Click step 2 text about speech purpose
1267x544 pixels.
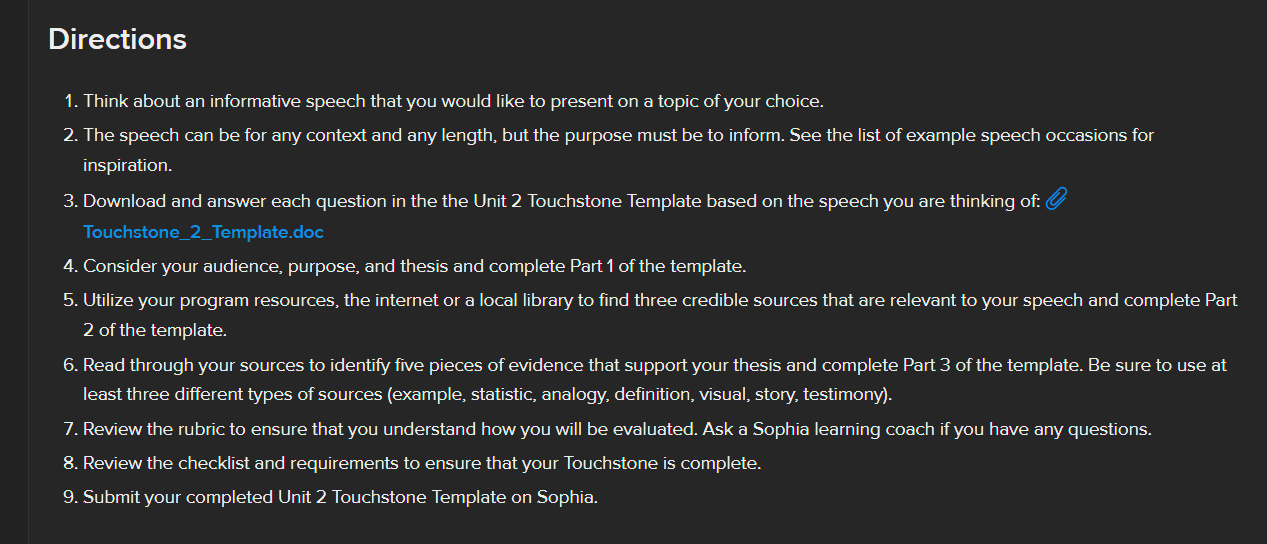(x=618, y=135)
